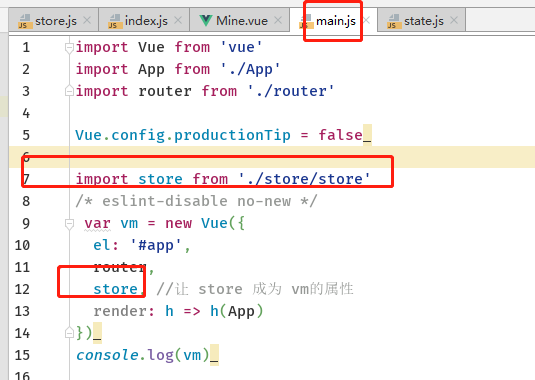Click 'router' property on line 11
Viewport: 535px width, 380px height.
(x=120, y=267)
